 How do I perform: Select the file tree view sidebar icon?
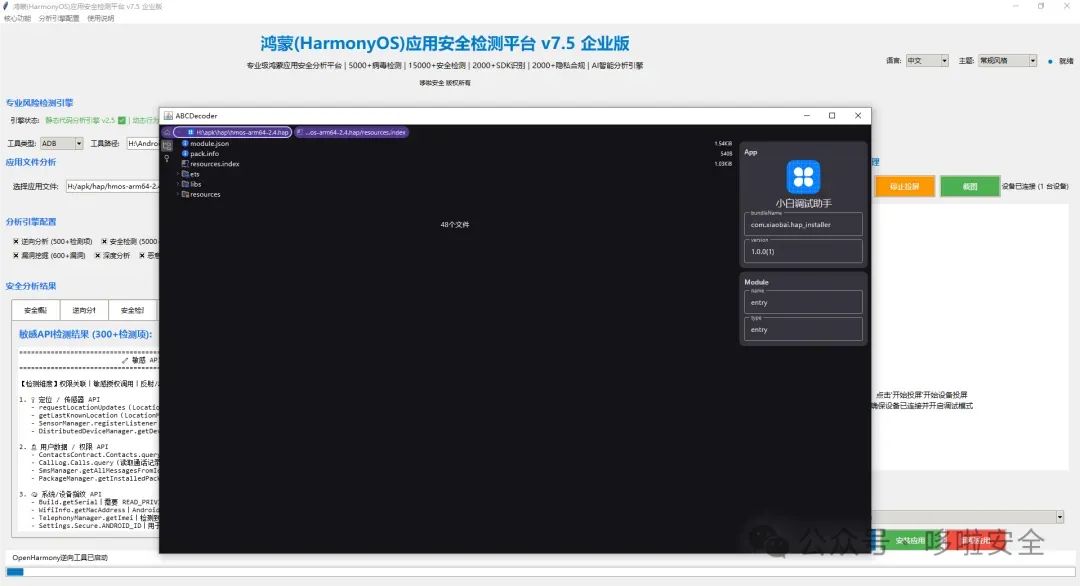click(167, 145)
